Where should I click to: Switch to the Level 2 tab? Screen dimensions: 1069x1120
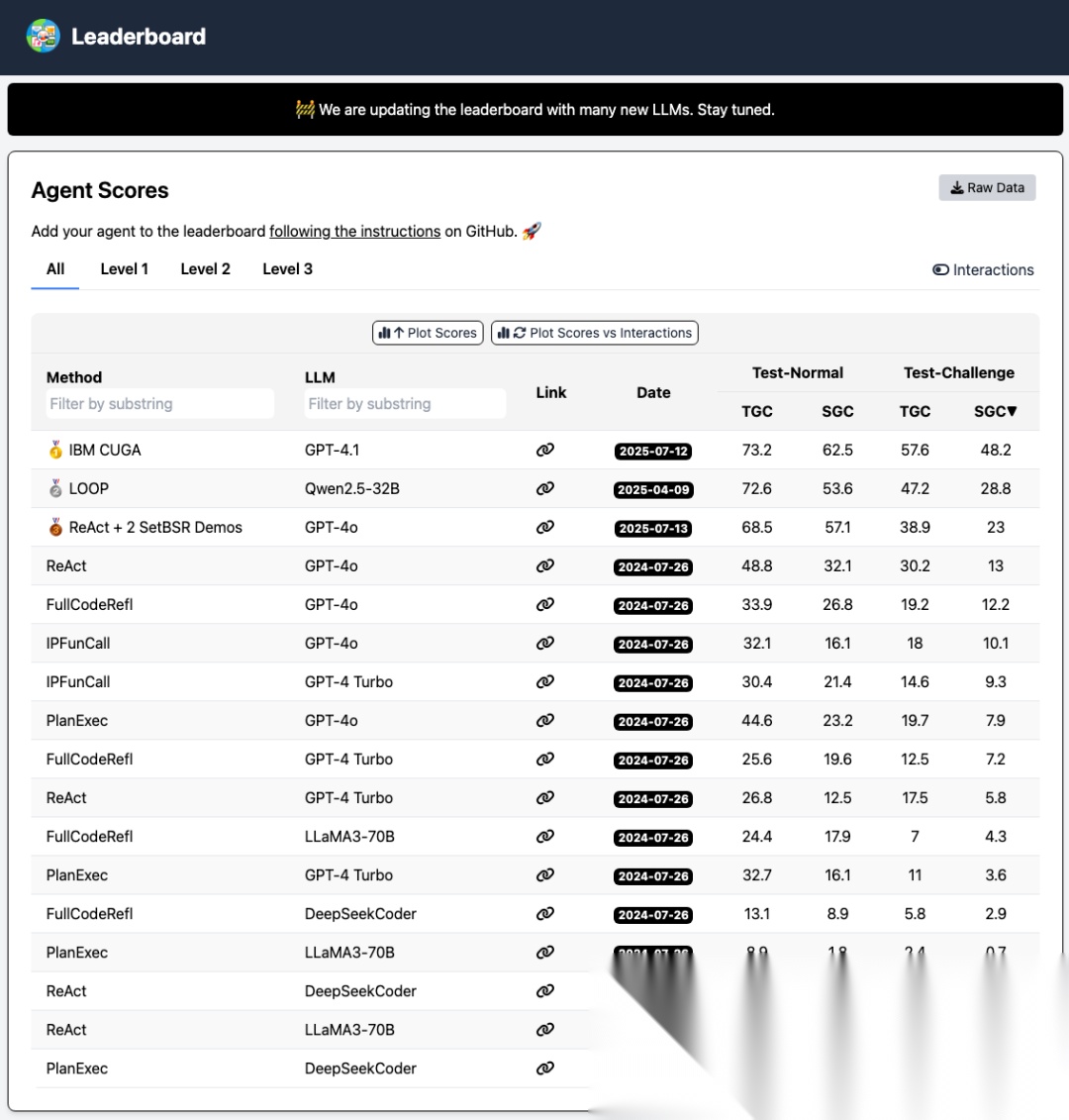pyautogui.click(x=205, y=269)
